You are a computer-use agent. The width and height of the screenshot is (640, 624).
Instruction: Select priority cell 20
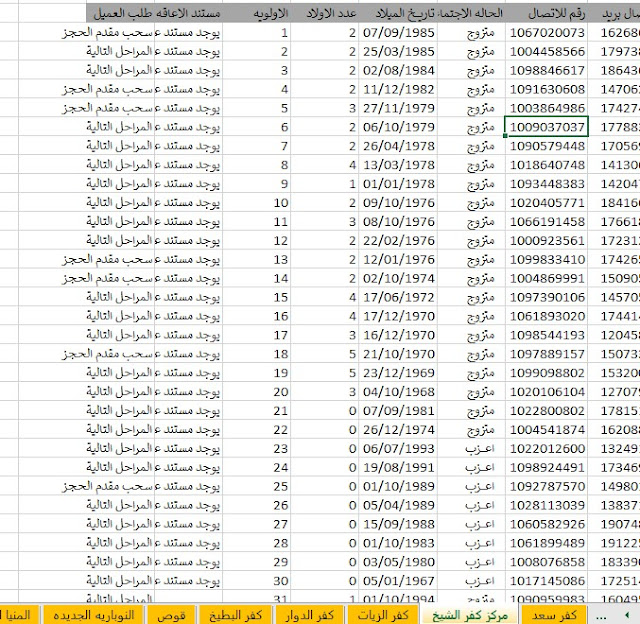point(256,392)
